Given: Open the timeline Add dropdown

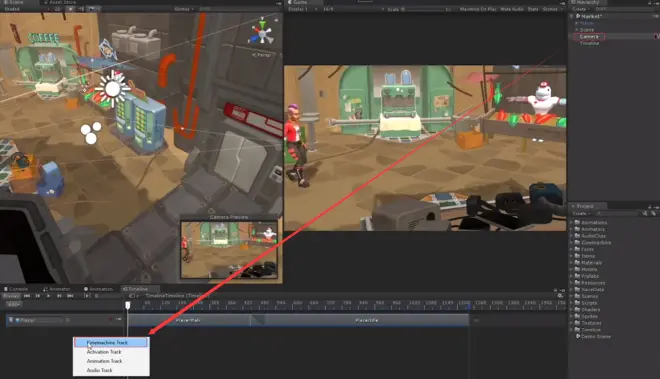Looking at the screenshot, I should (14, 304).
